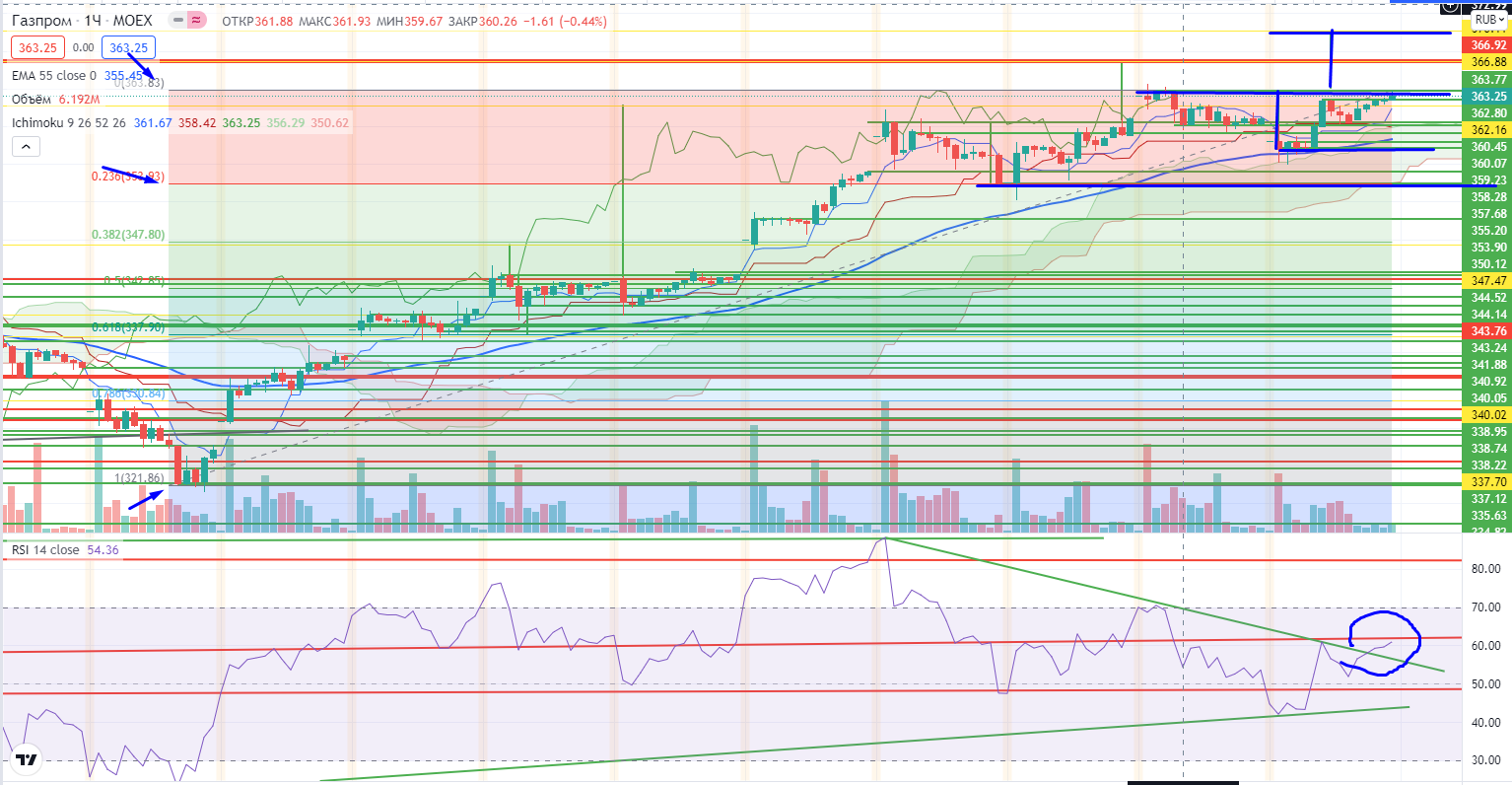Open the Газпром · 1Ч · MOEX symbol title
The image size is (1512, 785).
click(81, 21)
